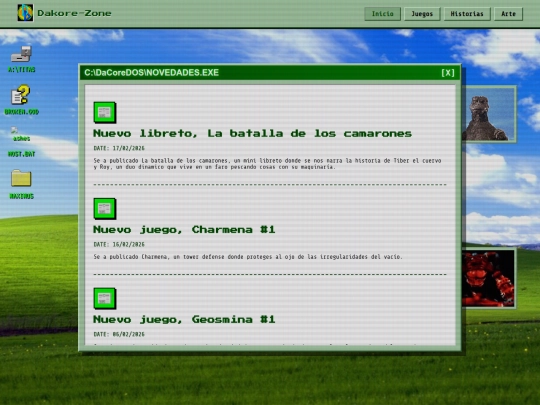Viewport: 540px width, 405px height.
Task: Click the green icon above Charmena #1 post
Action: point(105,209)
